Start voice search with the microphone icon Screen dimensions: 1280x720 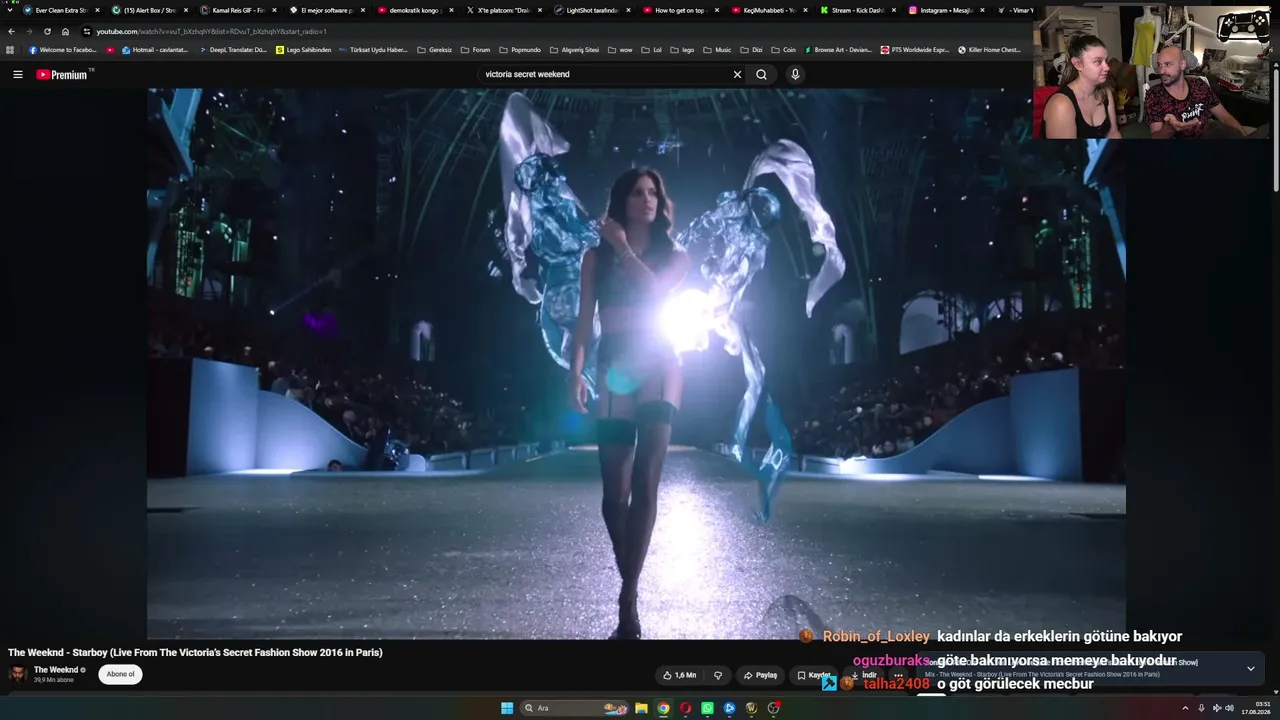coord(795,74)
